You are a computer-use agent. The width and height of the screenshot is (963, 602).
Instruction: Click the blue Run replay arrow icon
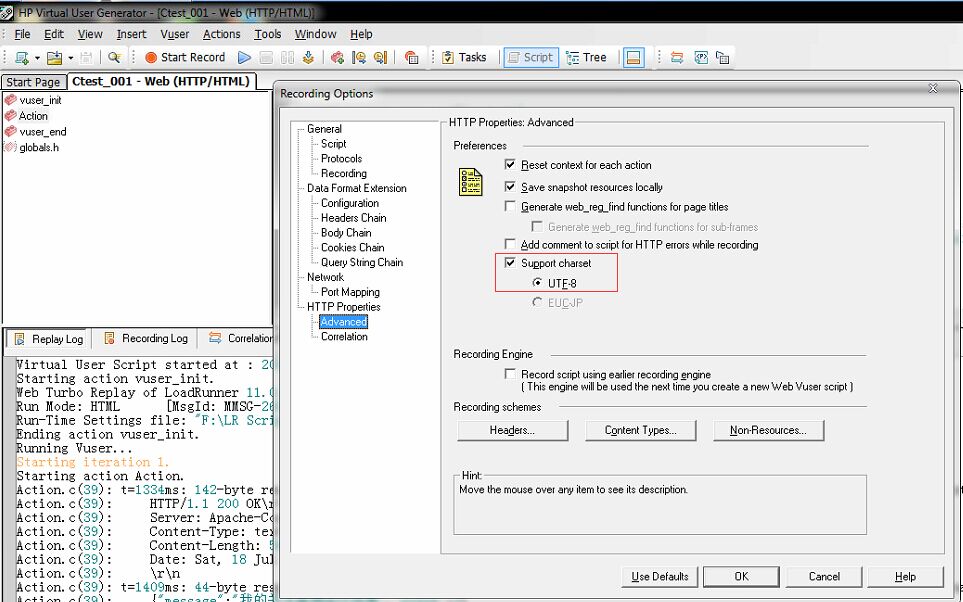click(x=244, y=58)
